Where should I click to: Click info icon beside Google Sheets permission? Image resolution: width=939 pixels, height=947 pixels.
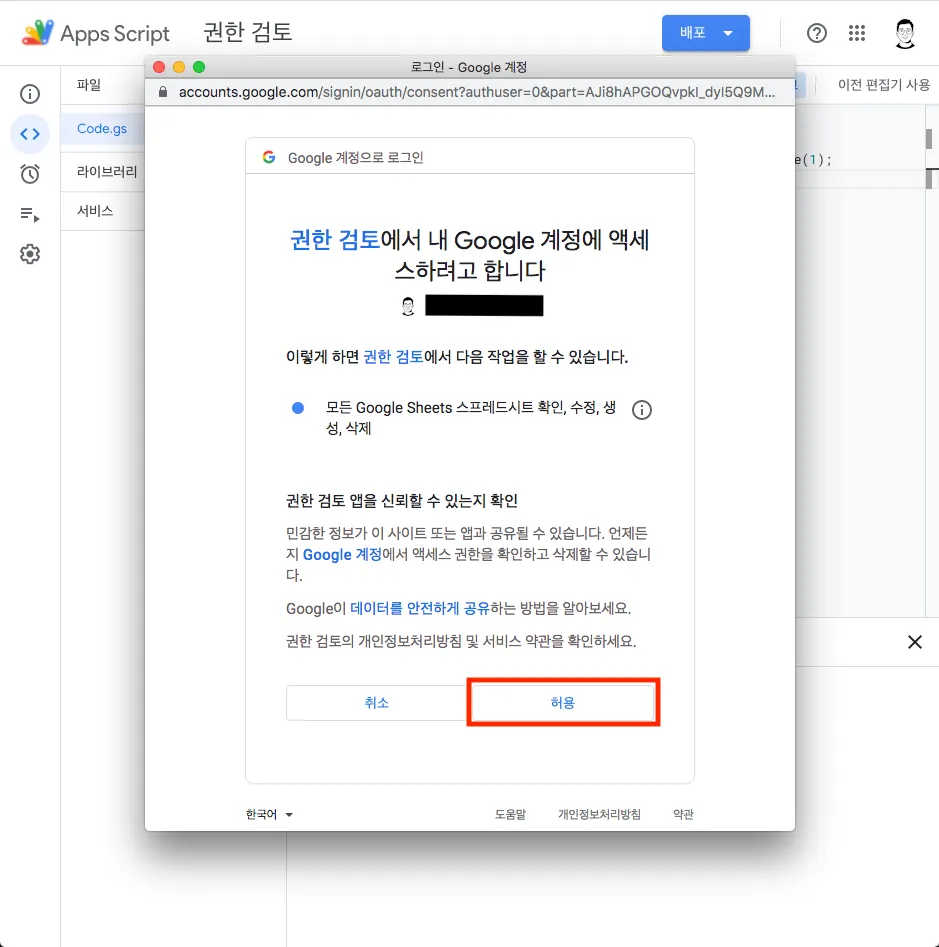click(641, 410)
